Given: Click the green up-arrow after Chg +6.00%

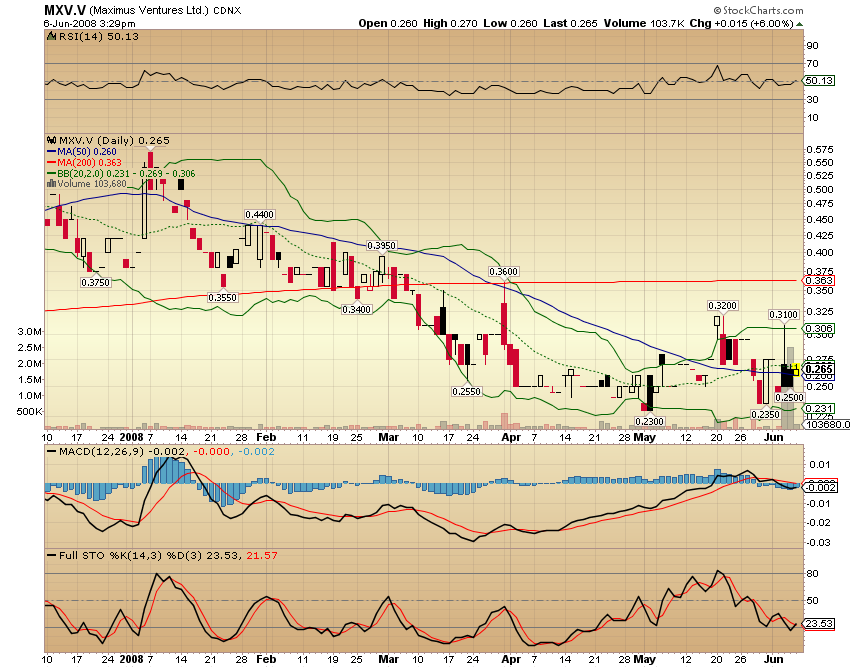Looking at the screenshot, I should pyautogui.click(x=800, y=24).
